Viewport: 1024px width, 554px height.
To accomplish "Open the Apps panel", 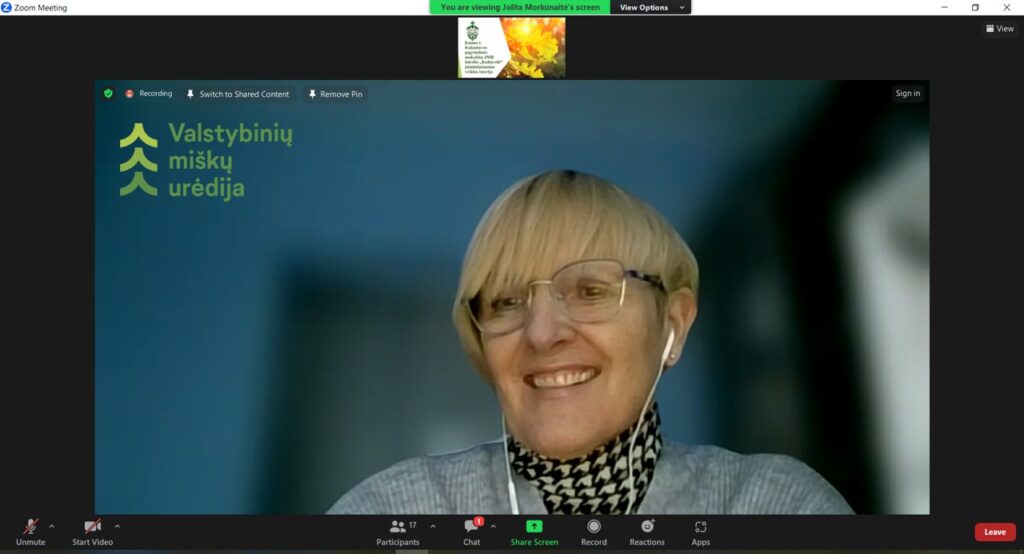I will [701, 527].
